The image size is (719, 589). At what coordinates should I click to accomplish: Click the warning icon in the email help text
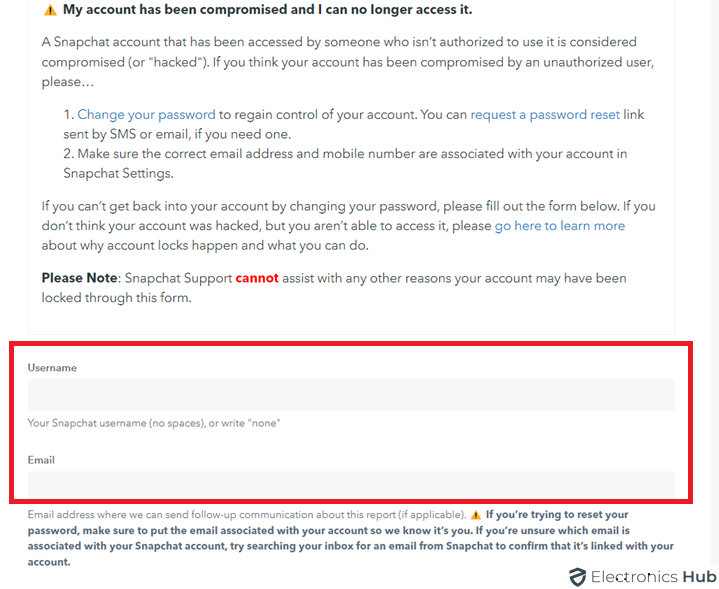pyautogui.click(x=476, y=515)
